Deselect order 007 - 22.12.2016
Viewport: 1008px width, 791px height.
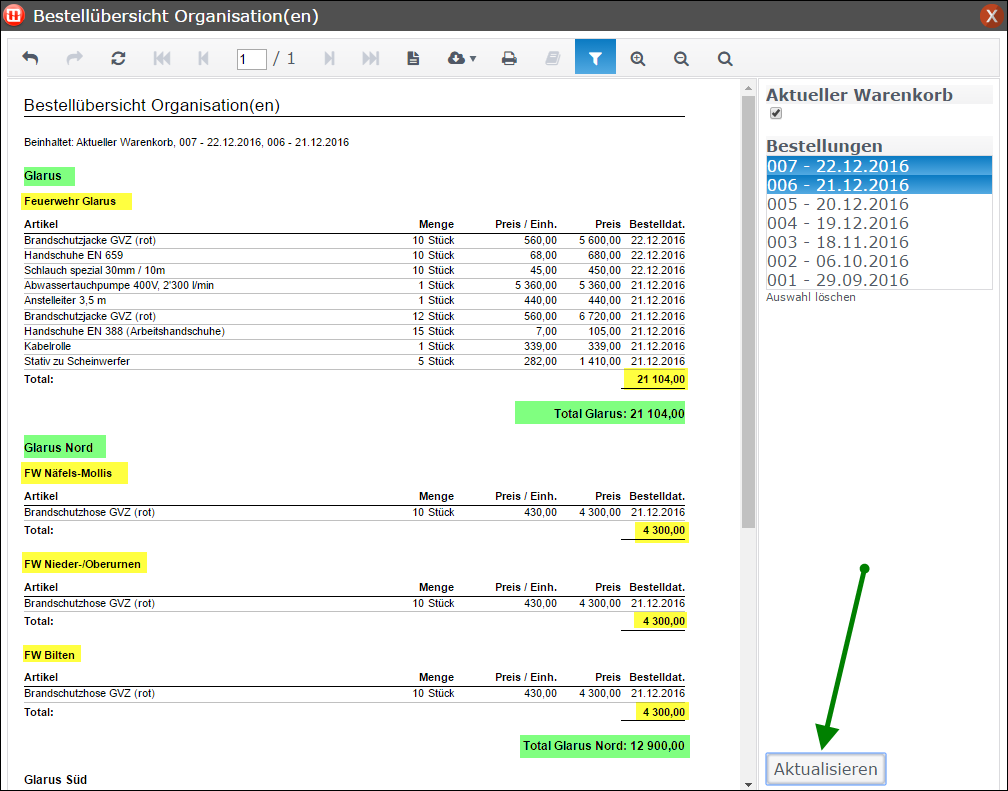click(838, 166)
